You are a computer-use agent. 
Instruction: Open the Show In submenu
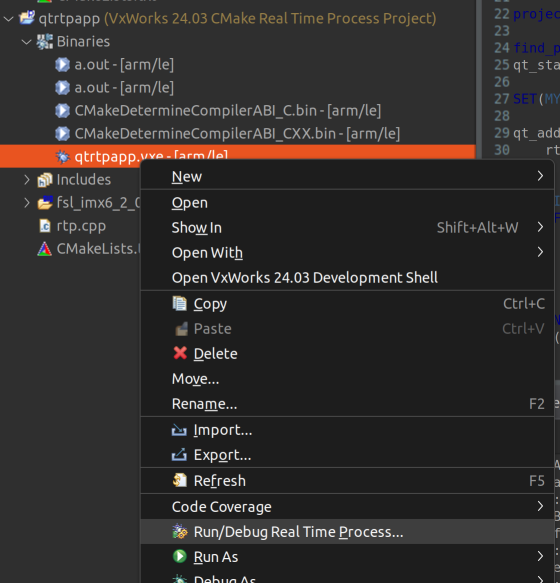pyautogui.click(x=347, y=228)
